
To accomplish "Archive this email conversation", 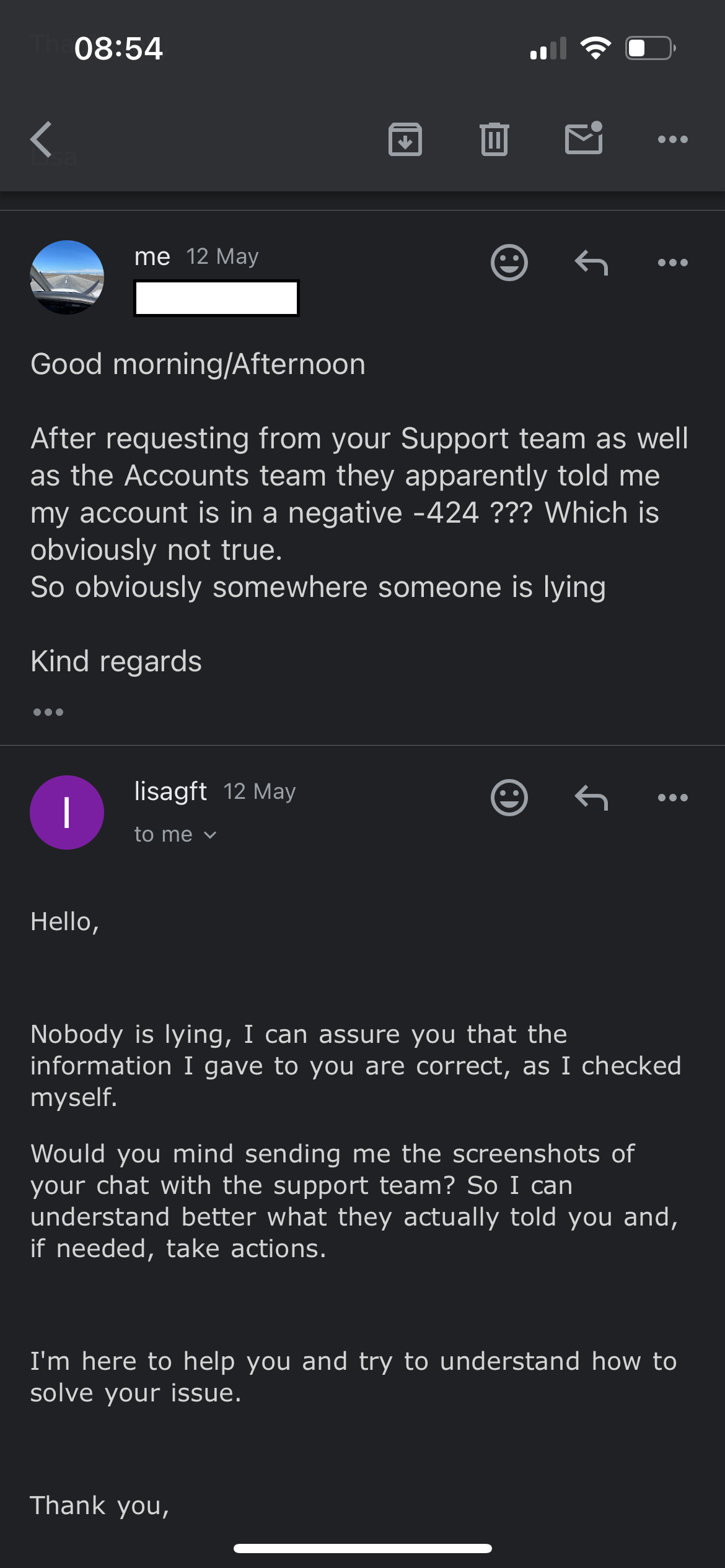I will pyautogui.click(x=405, y=139).
